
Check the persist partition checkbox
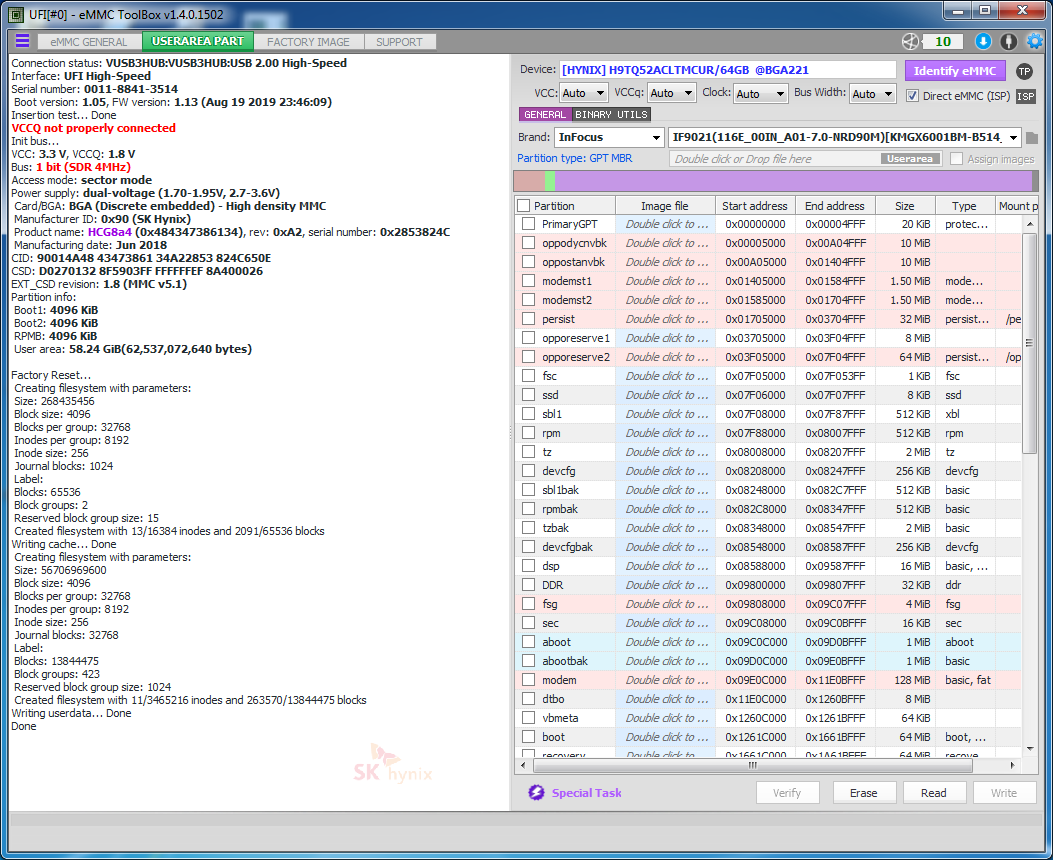[x=529, y=319]
